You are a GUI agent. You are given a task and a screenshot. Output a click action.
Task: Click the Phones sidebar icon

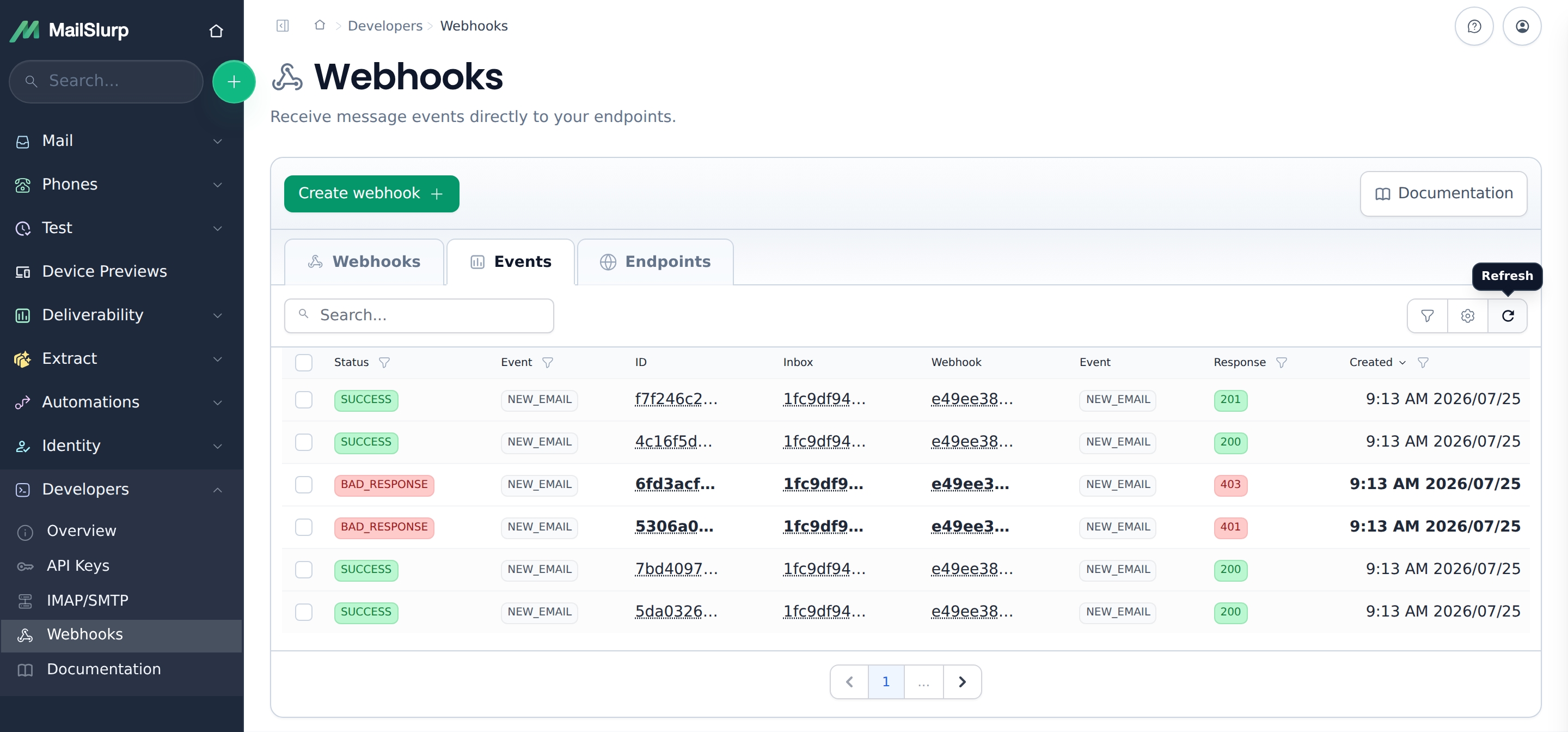[22, 185]
